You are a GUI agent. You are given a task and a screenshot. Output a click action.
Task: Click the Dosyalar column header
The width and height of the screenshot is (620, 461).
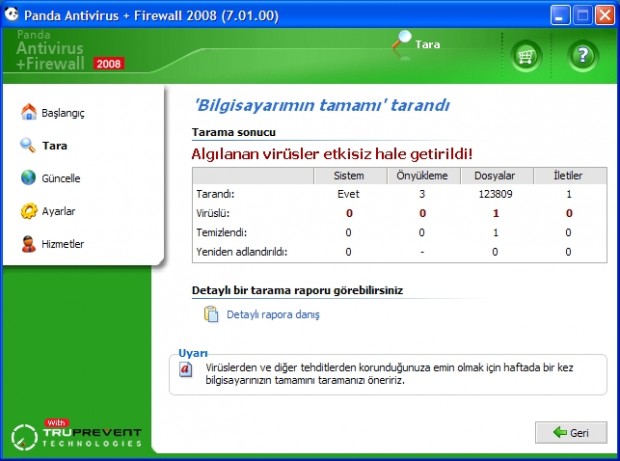496,176
